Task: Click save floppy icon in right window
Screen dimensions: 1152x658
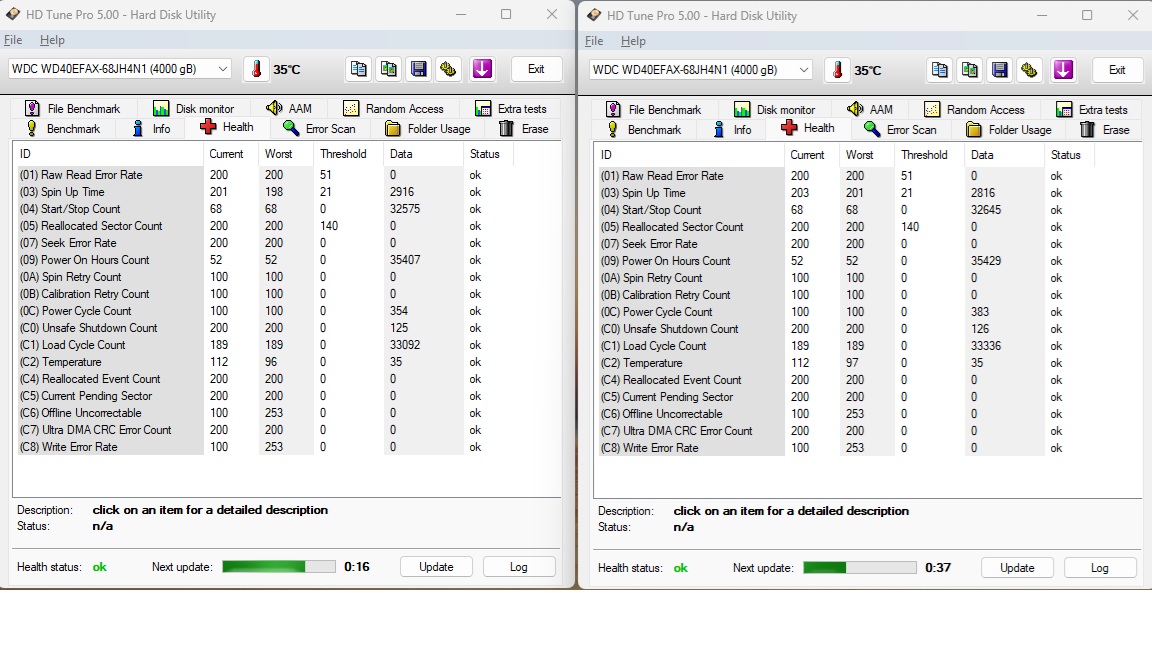Action: click(x=999, y=70)
